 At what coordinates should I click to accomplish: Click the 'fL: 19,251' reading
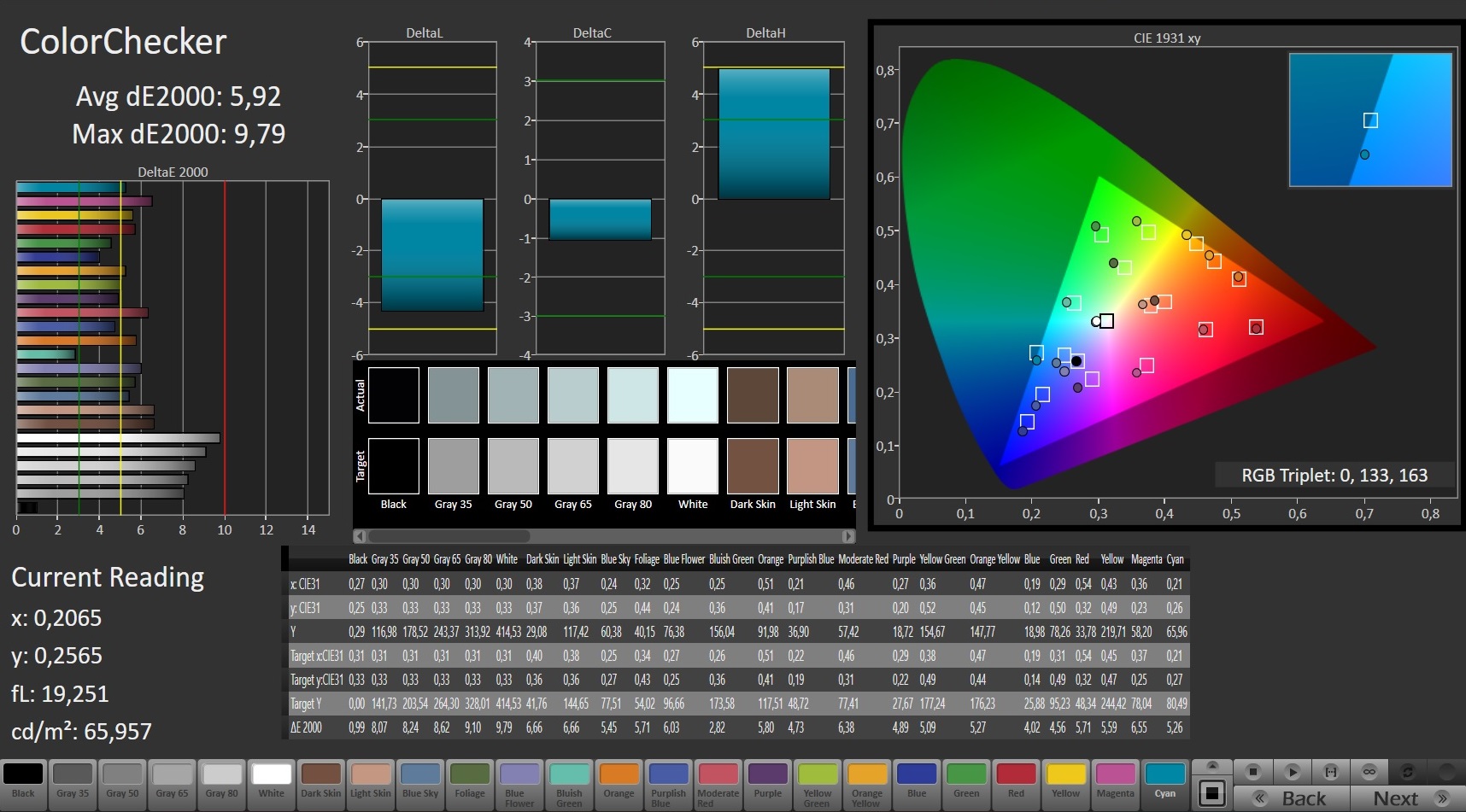tap(60, 694)
